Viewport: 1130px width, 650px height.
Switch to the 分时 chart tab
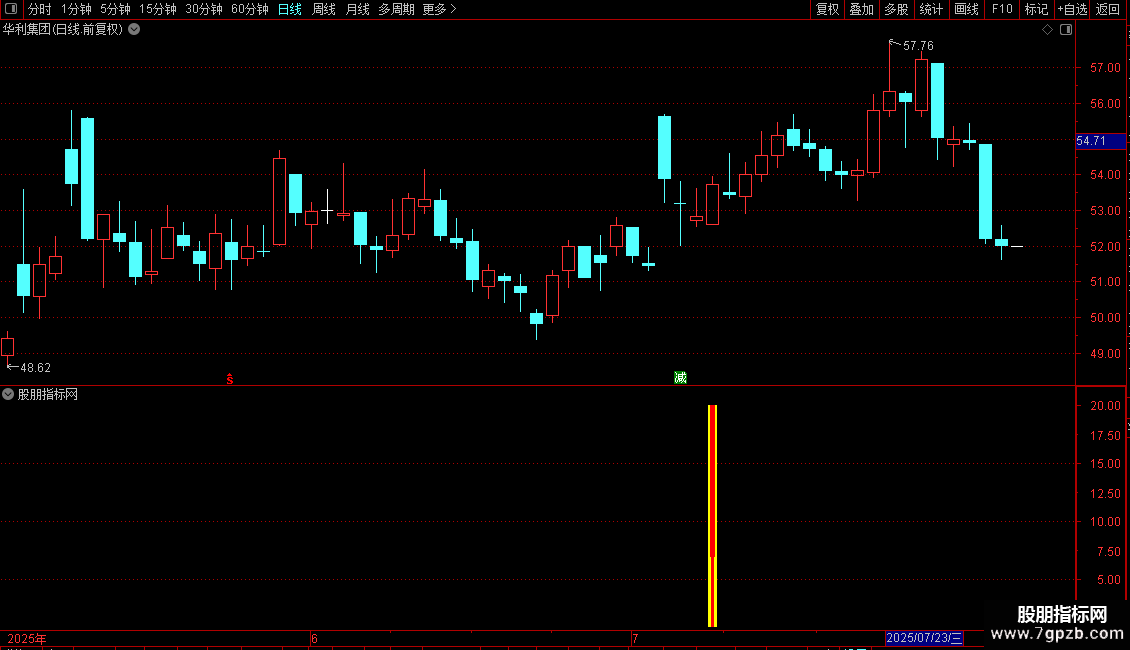click(40, 9)
